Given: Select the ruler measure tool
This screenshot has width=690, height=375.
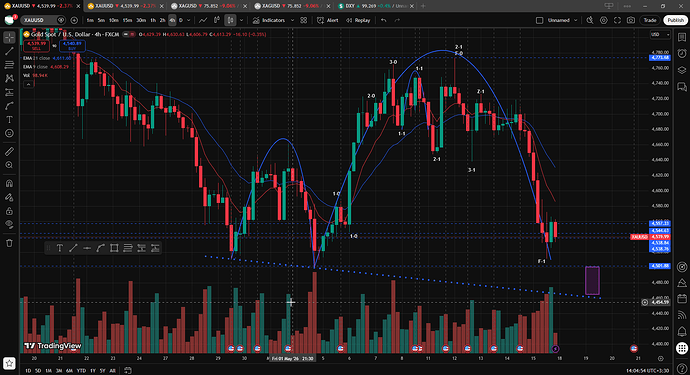Looking at the screenshot, I should pos(9,151).
